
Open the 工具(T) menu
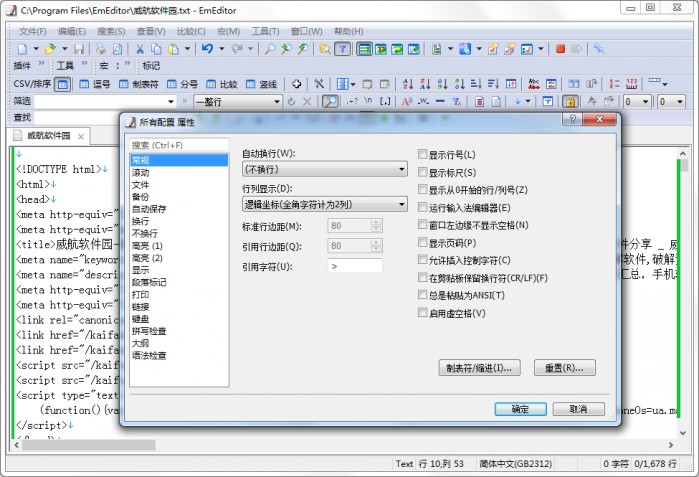(265, 31)
